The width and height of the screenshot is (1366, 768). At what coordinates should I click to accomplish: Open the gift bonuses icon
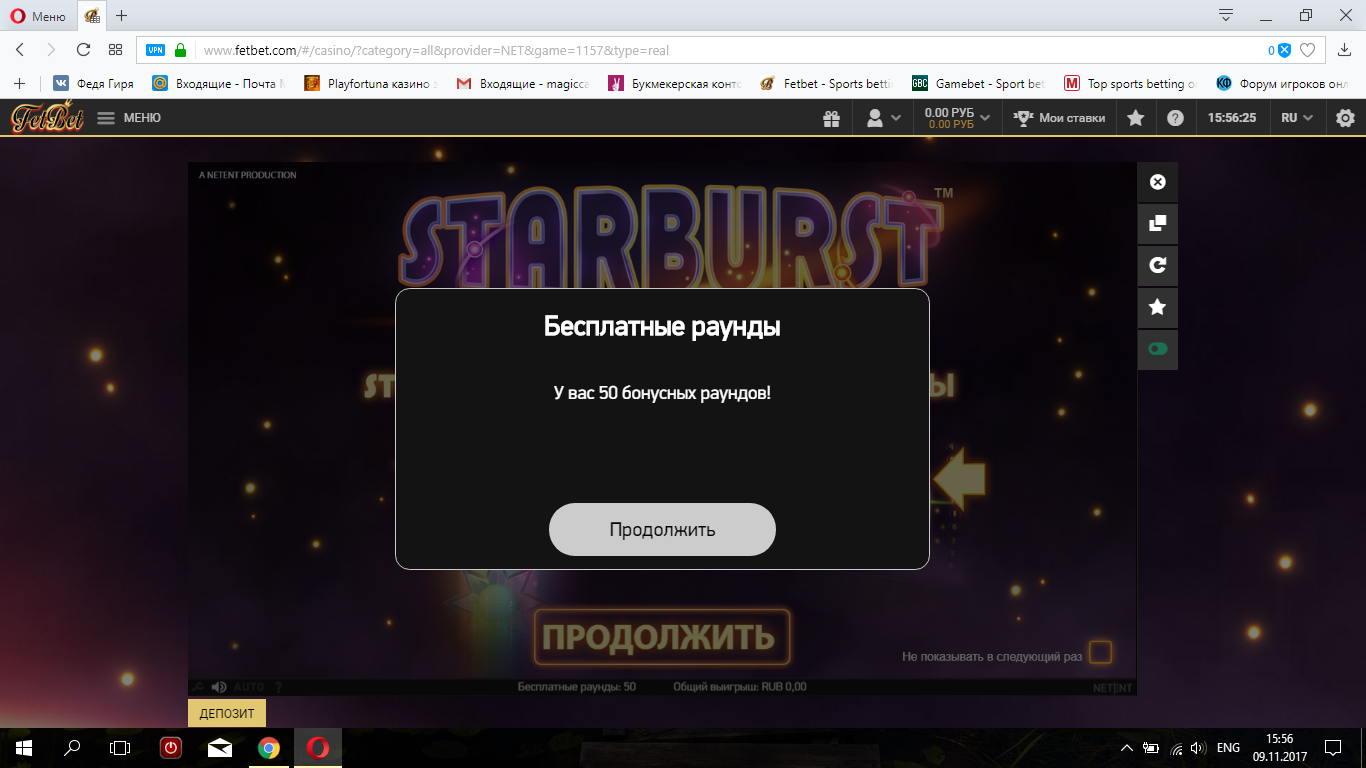pos(831,118)
